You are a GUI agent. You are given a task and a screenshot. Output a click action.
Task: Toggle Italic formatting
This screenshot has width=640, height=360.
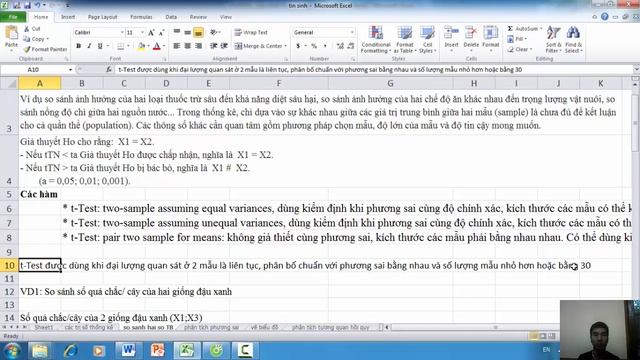(x=89, y=46)
